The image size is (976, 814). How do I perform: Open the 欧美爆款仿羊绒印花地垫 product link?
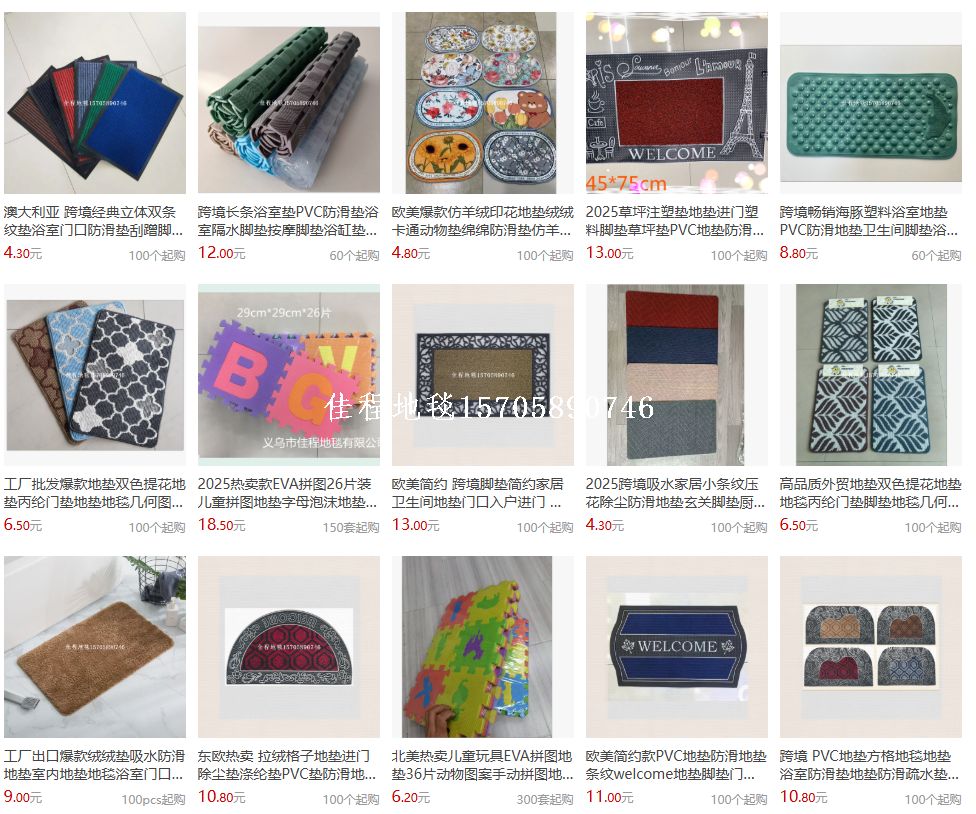[482, 221]
